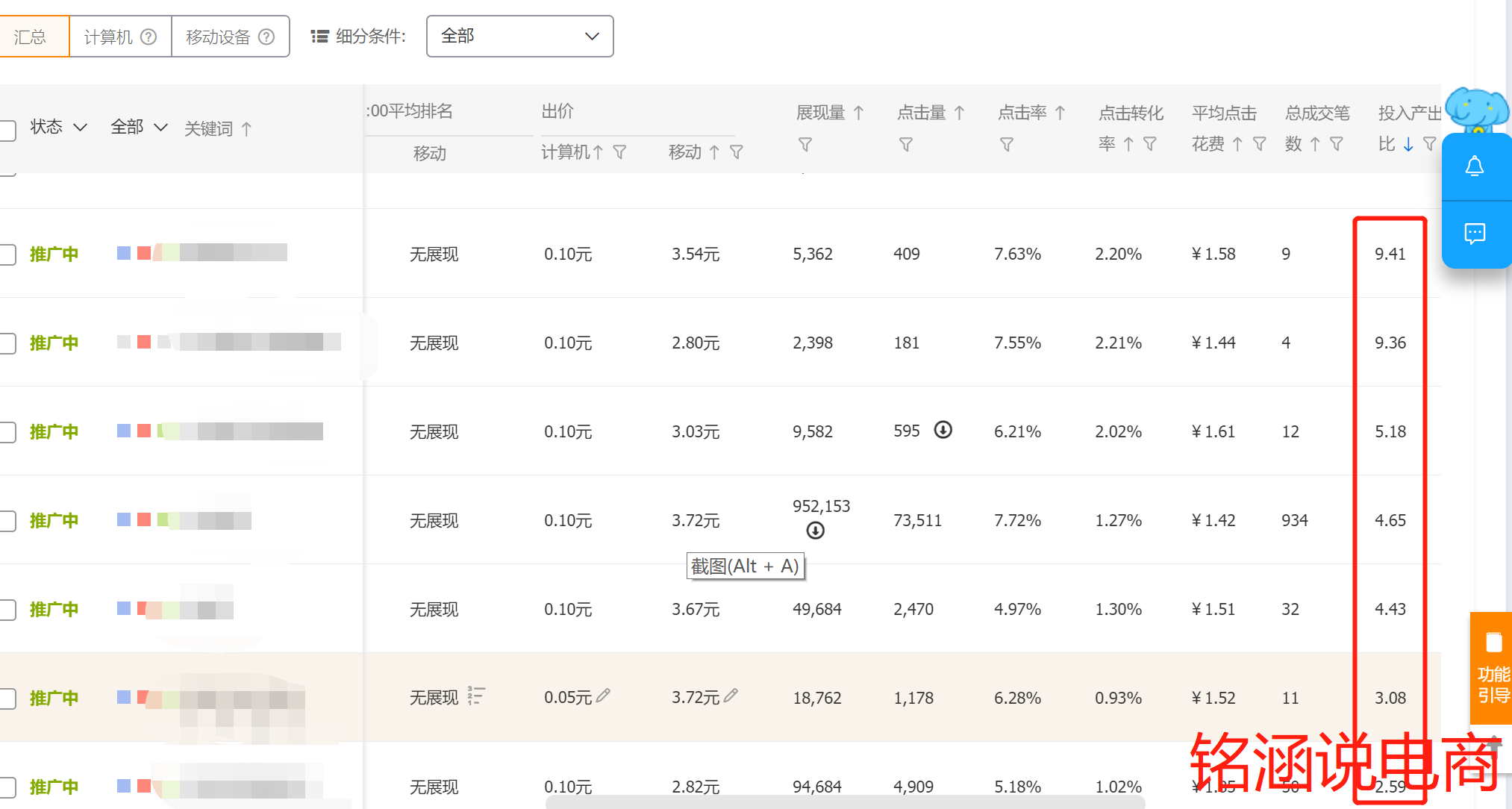Sort 点击率 column arrow

click(1060, 113)
